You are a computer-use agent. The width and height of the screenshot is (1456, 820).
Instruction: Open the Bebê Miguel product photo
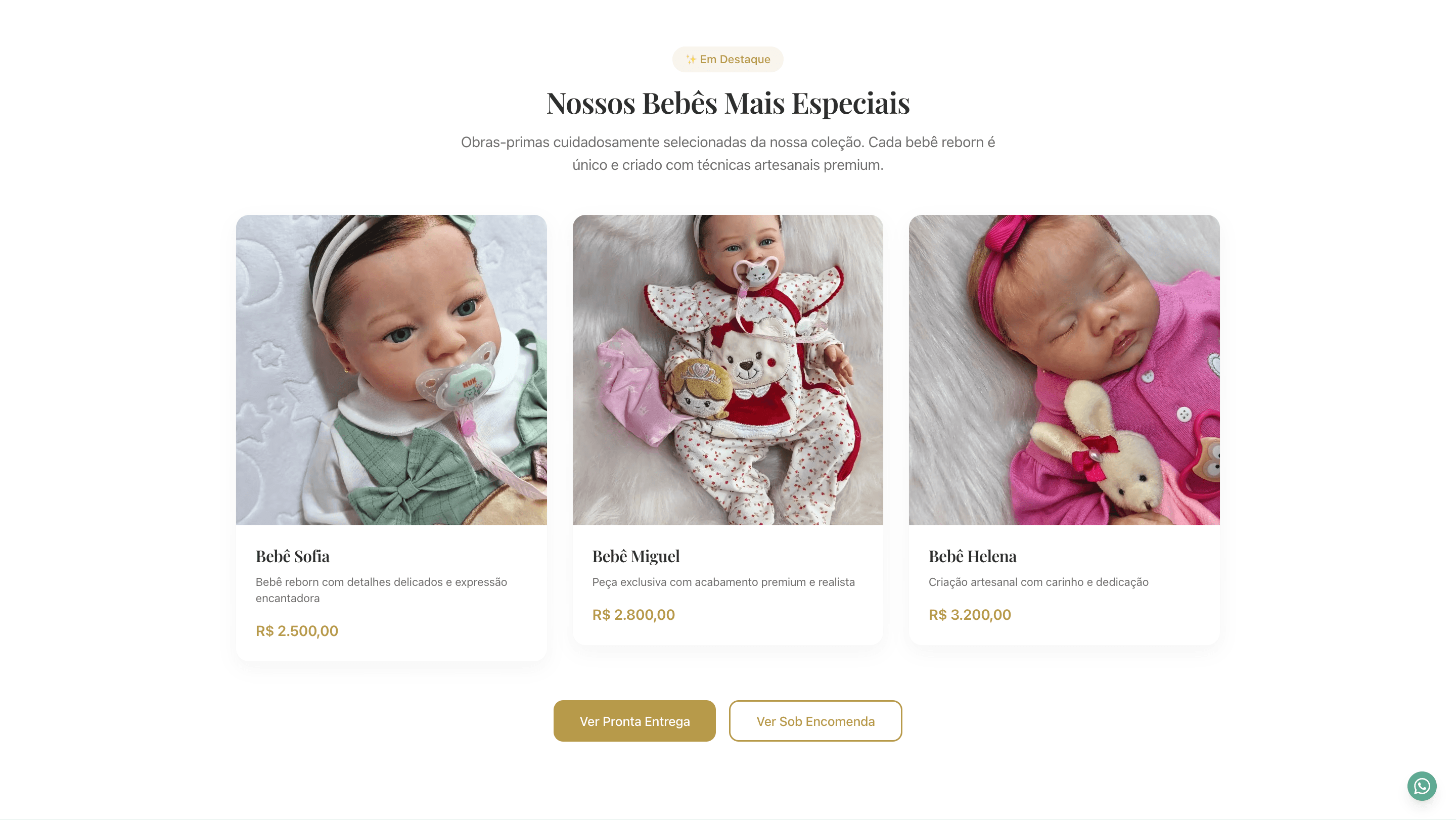click(x=727, y=370)
